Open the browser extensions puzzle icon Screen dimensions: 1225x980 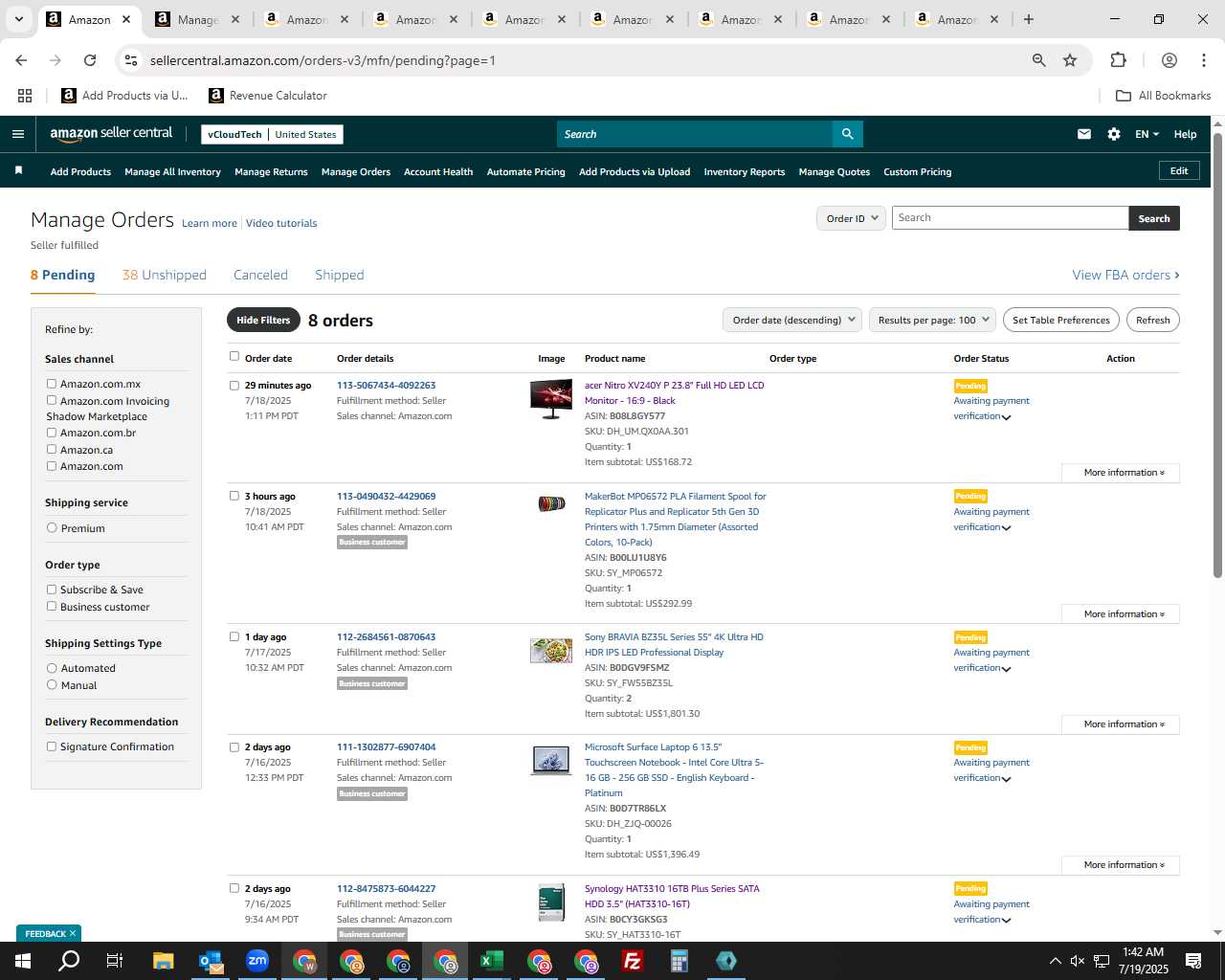click(1118, 60)
